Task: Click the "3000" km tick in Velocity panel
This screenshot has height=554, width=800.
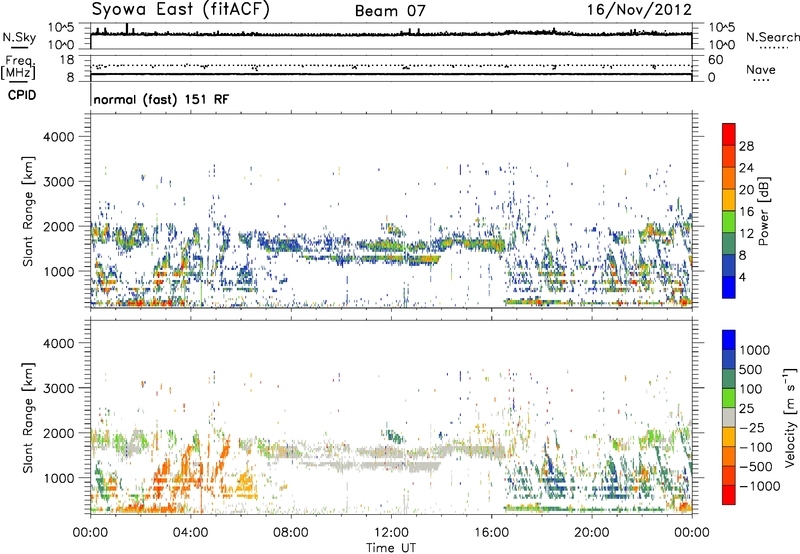Action: [58, 388]
